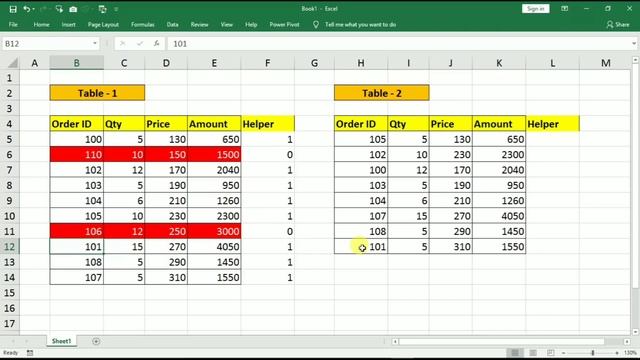The height and width of the screenshot is (360, 640).
Task: Open the Power Pivot tab
Action: pos(284,24)
